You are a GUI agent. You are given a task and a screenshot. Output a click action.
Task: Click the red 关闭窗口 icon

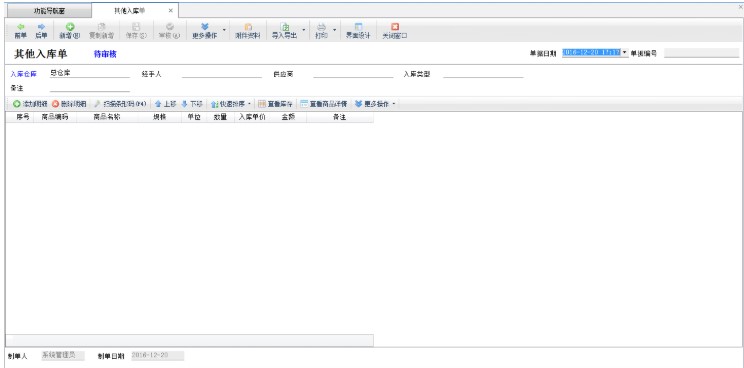click(395, 27)
